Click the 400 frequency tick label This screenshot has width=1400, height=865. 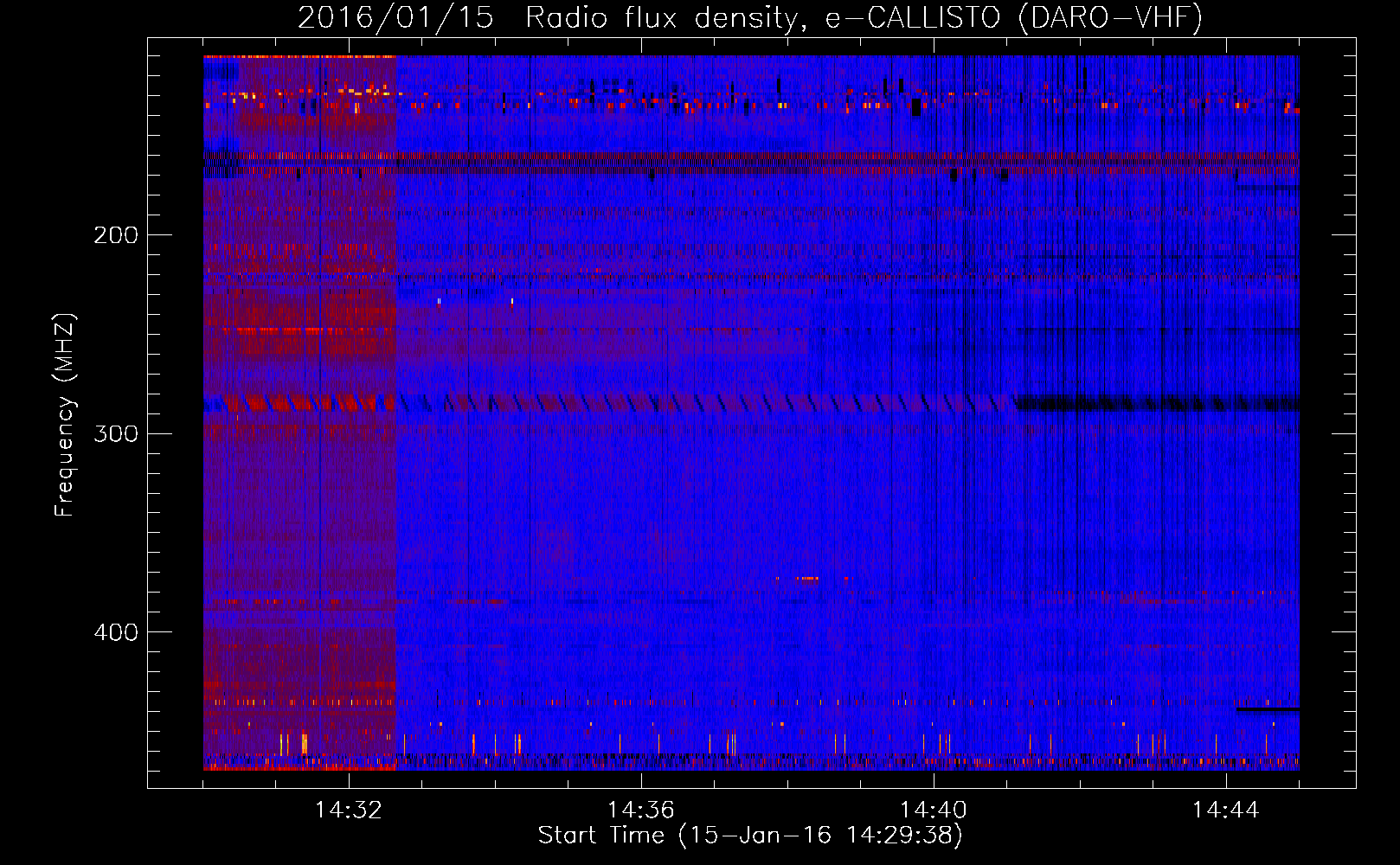pos(116,632)
